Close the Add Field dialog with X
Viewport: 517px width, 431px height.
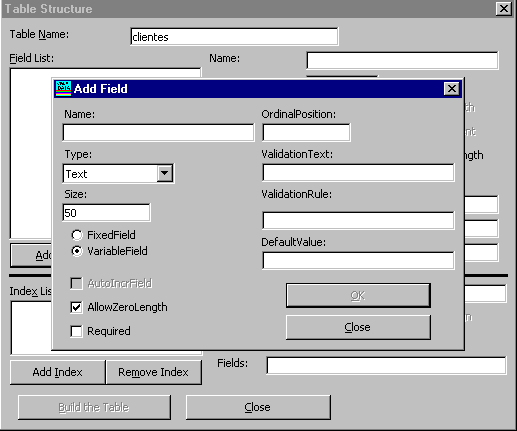[x=452, y=89]
